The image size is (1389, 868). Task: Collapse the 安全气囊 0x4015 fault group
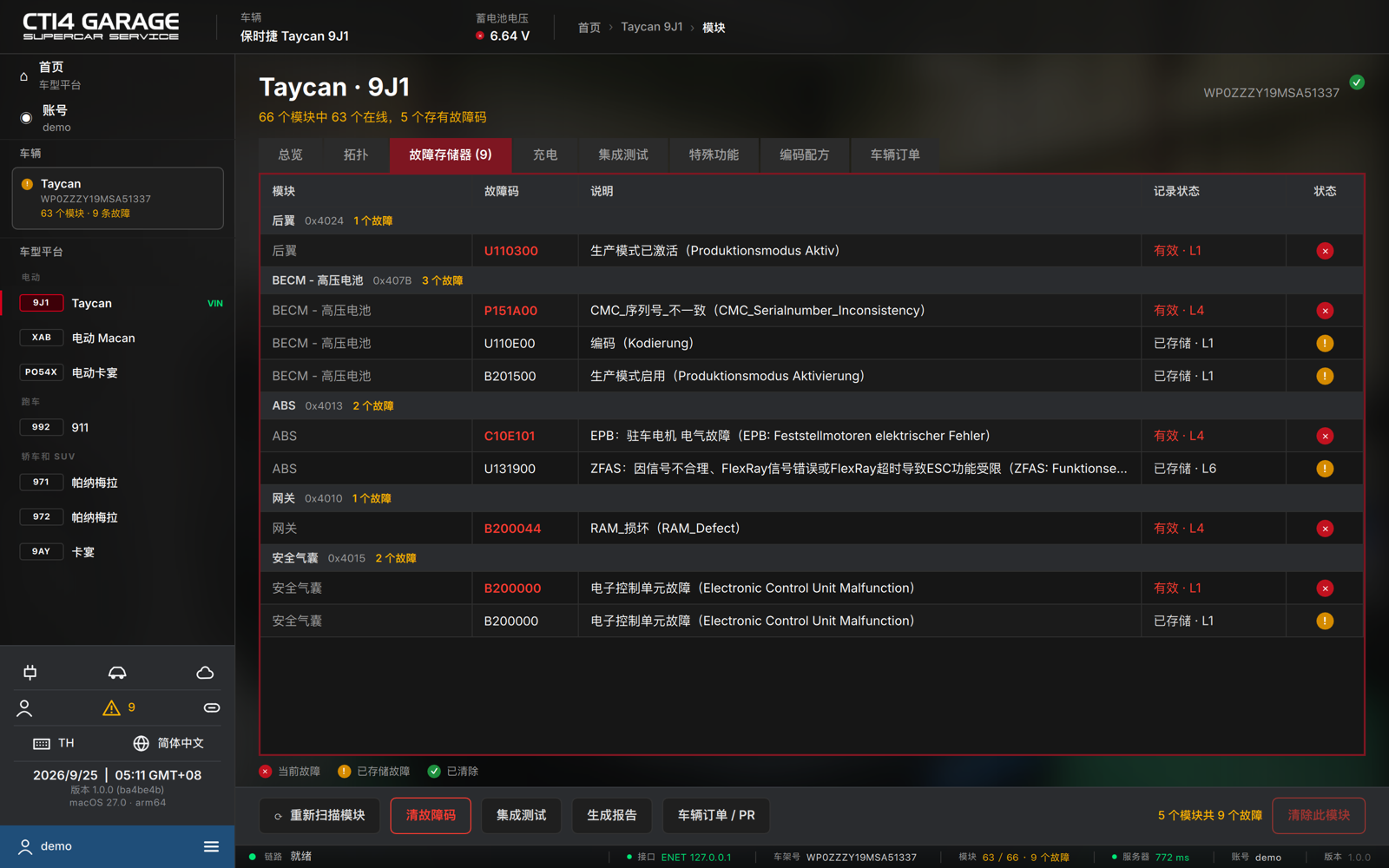pyautogui.click(x=812, y=559)
